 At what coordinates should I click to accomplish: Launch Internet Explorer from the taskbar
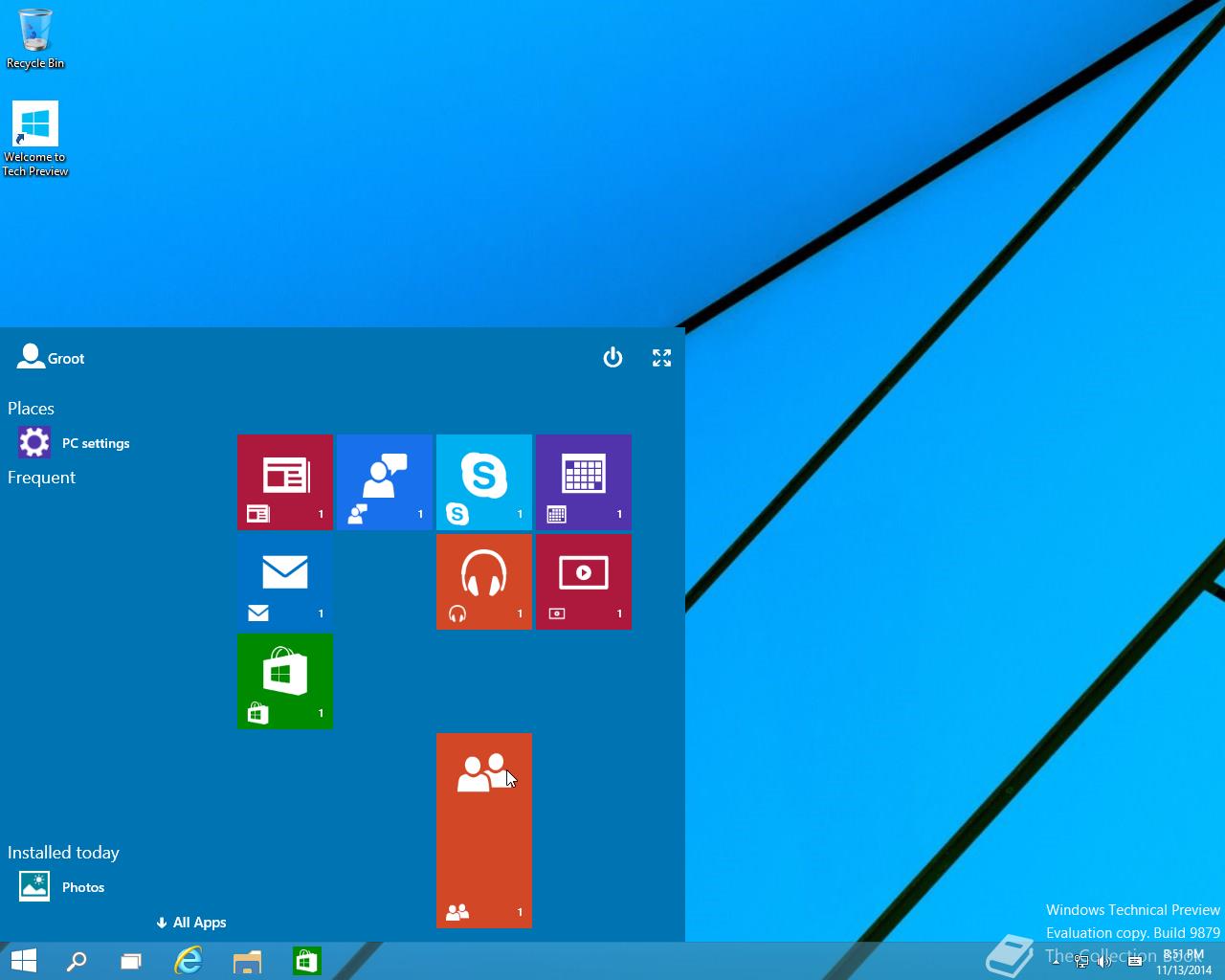189,961
